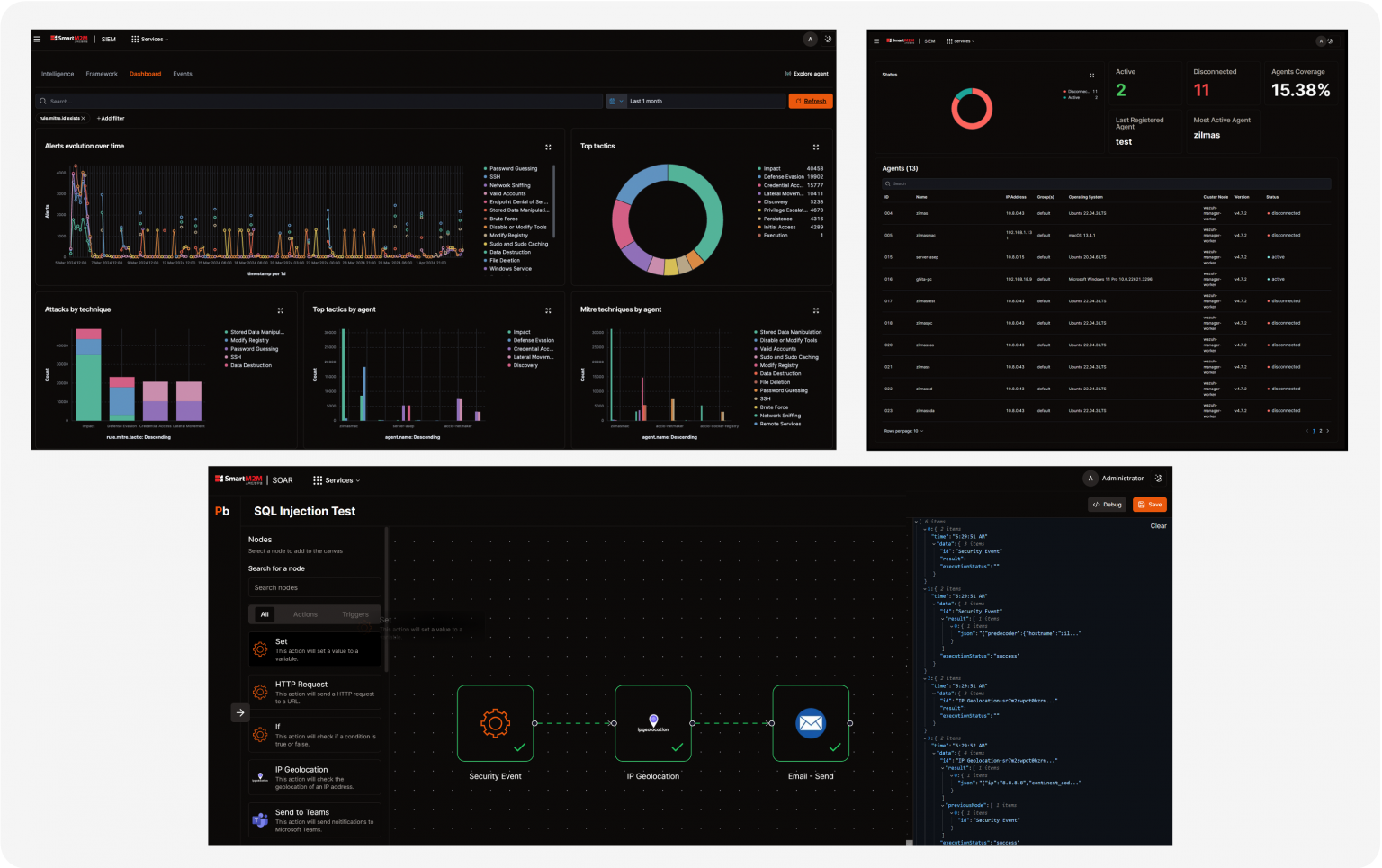Screen dimensions: 1382x868
Task: Switch to the Events tab
Action: pyautogui.click(x=183, y=74)
